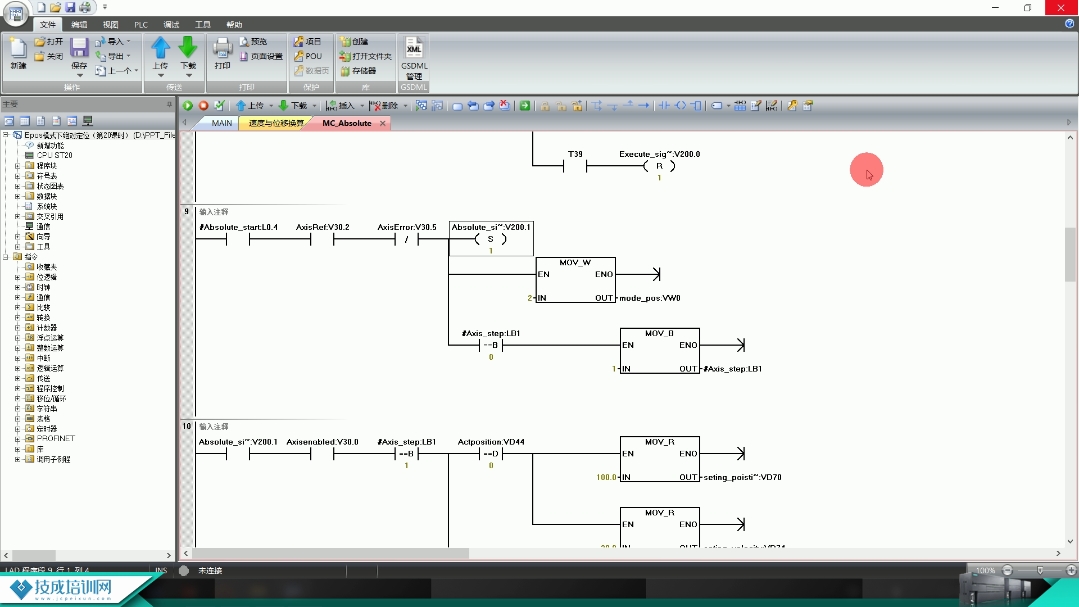Switch to the MAIN program tab
The image size is (1079, 607).
click(222, 123)
